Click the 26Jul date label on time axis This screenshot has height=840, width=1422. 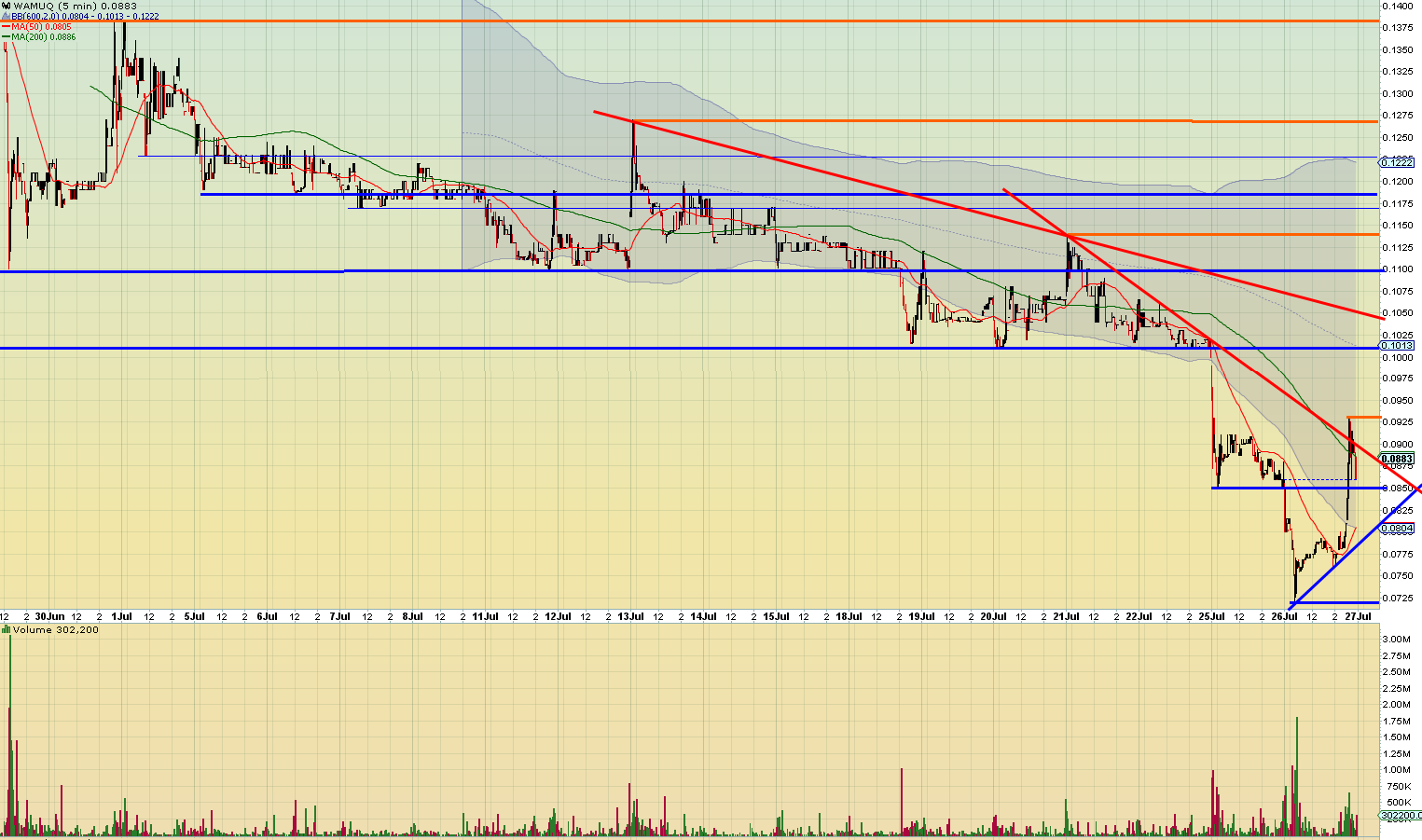coord(1285,616)
